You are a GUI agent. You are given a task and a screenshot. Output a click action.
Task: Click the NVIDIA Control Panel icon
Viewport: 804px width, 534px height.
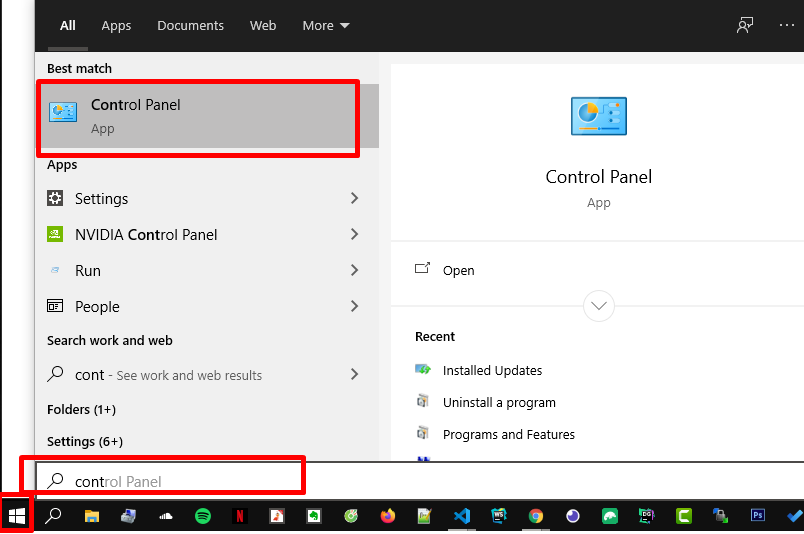[55, 234]
